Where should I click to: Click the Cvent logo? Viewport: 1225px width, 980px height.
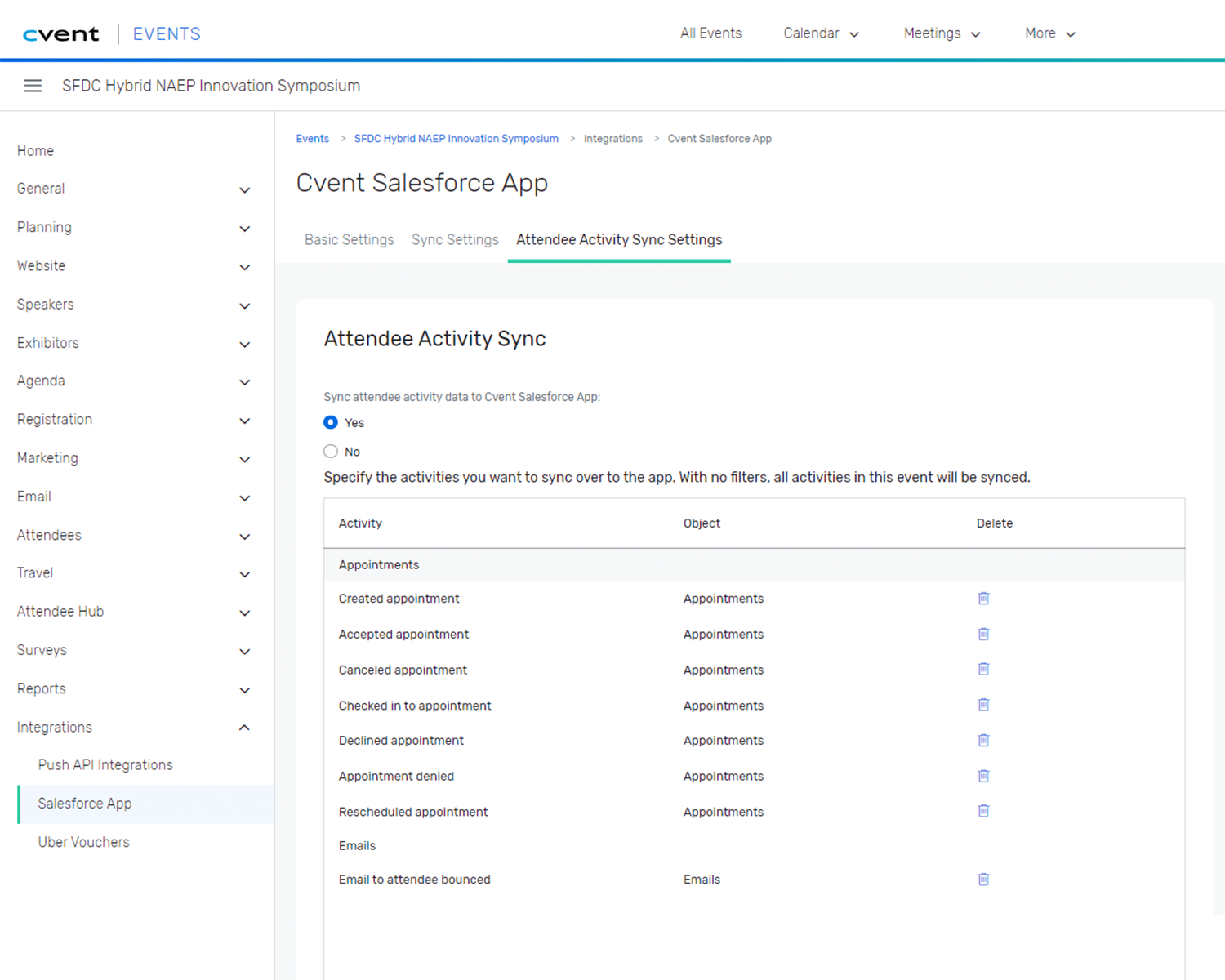click(x=61, y=33)
